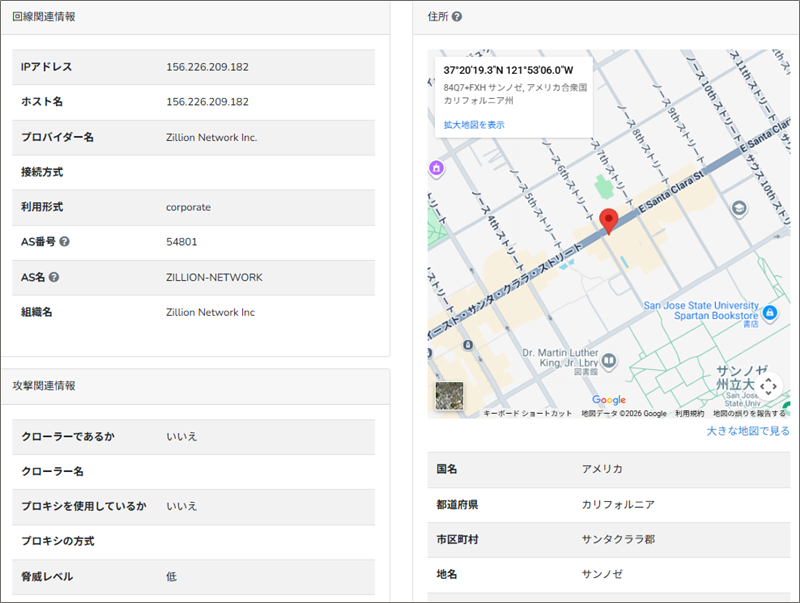The width and height of the screenshot is (800, 603).
Task: Click the purple marker at map's left edge
Action: tap(436, 169)
